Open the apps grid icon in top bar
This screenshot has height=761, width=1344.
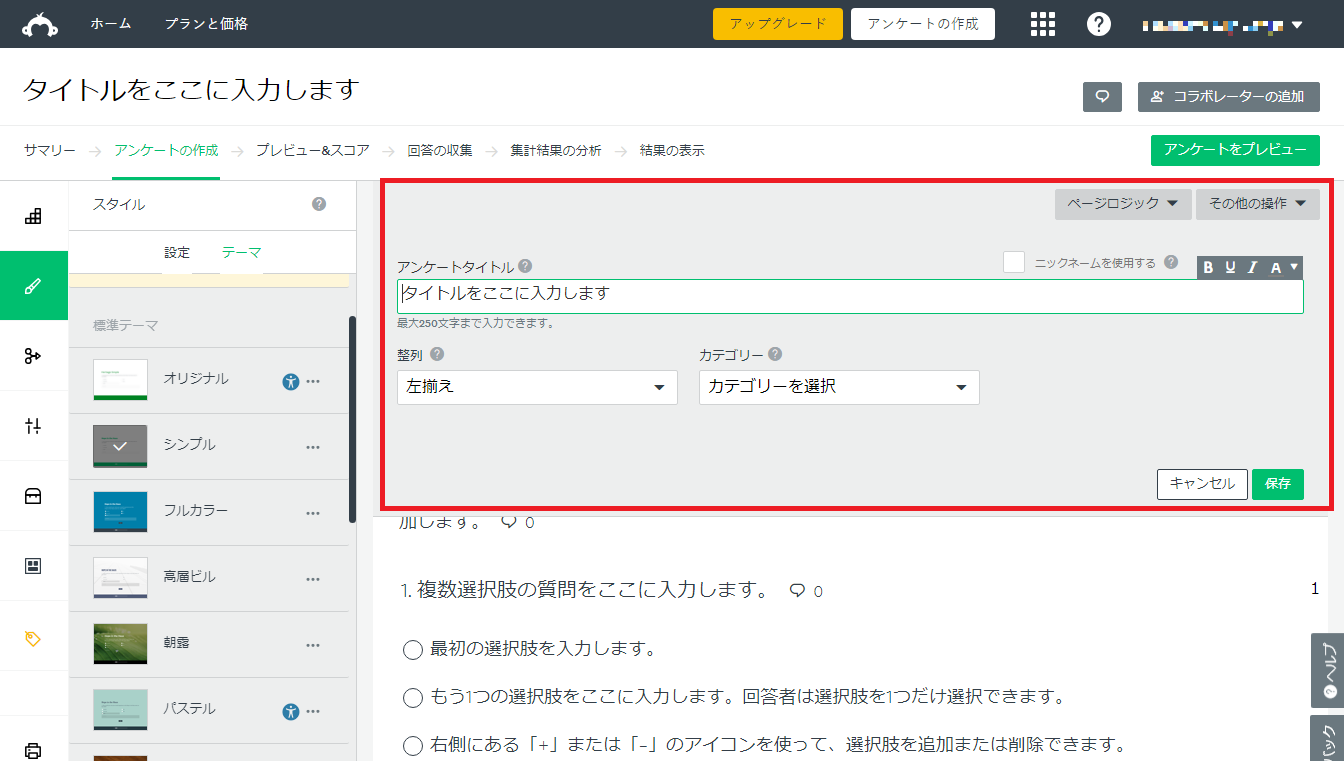pos(1043,24)
